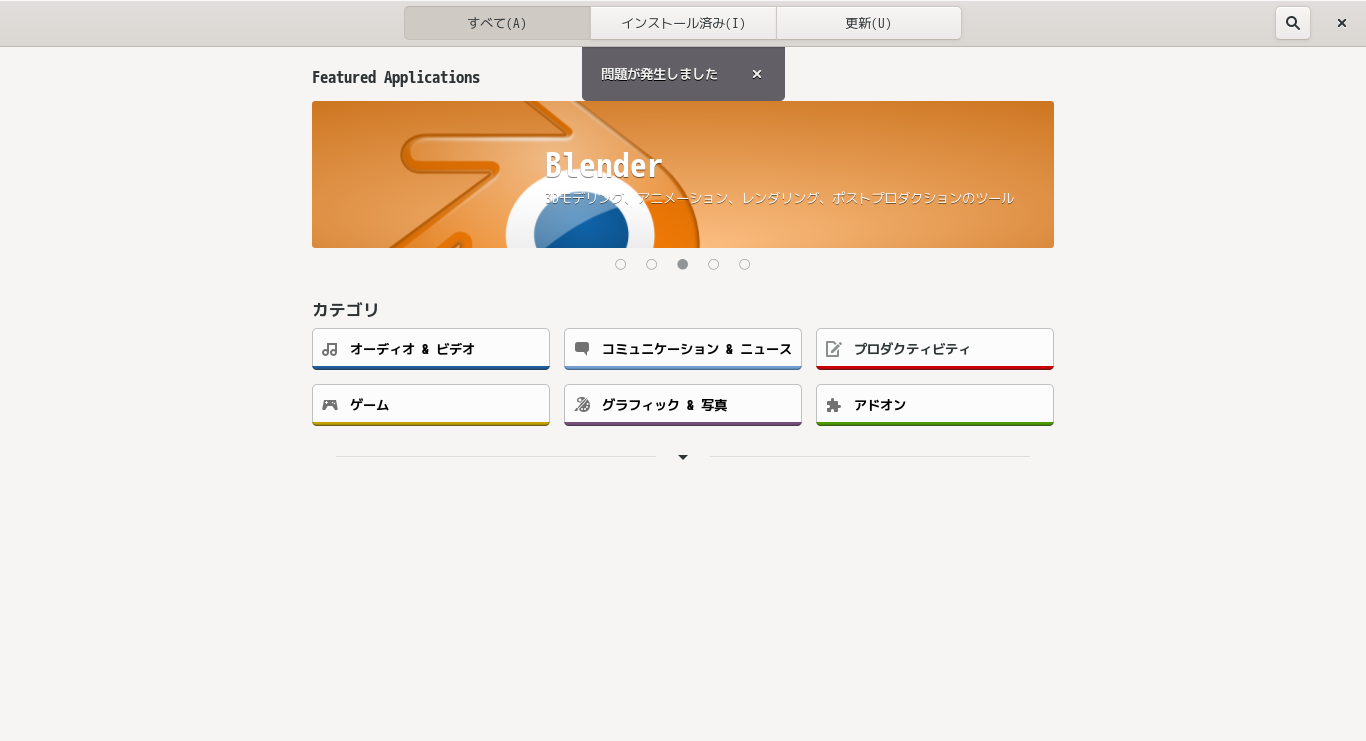Switch to the すべて(A) tab
Viewport: 1366px width, 741px height.
(x=497, y=23)
